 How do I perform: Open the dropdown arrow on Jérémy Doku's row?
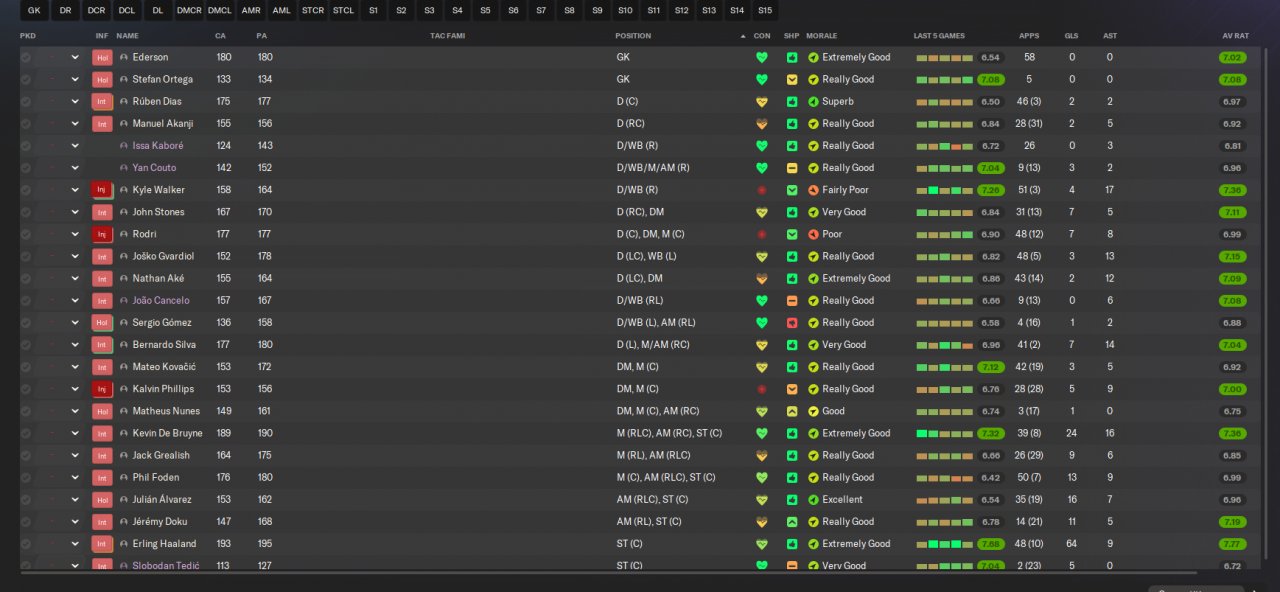pos(75,522)
